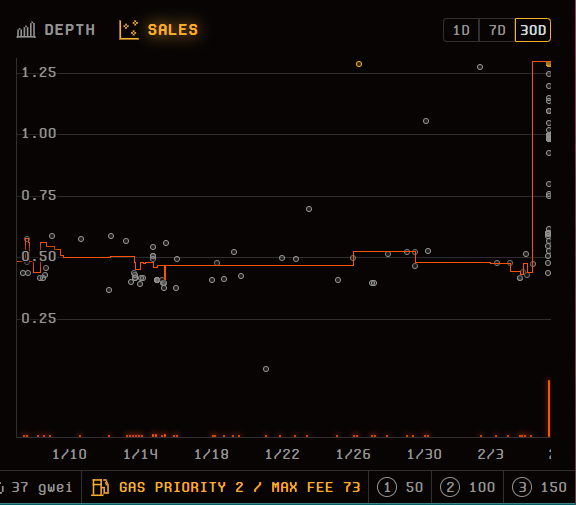Click the depth bar chart icon
Viewport: 576px width, 505px height.
click(x=26, y=30)
